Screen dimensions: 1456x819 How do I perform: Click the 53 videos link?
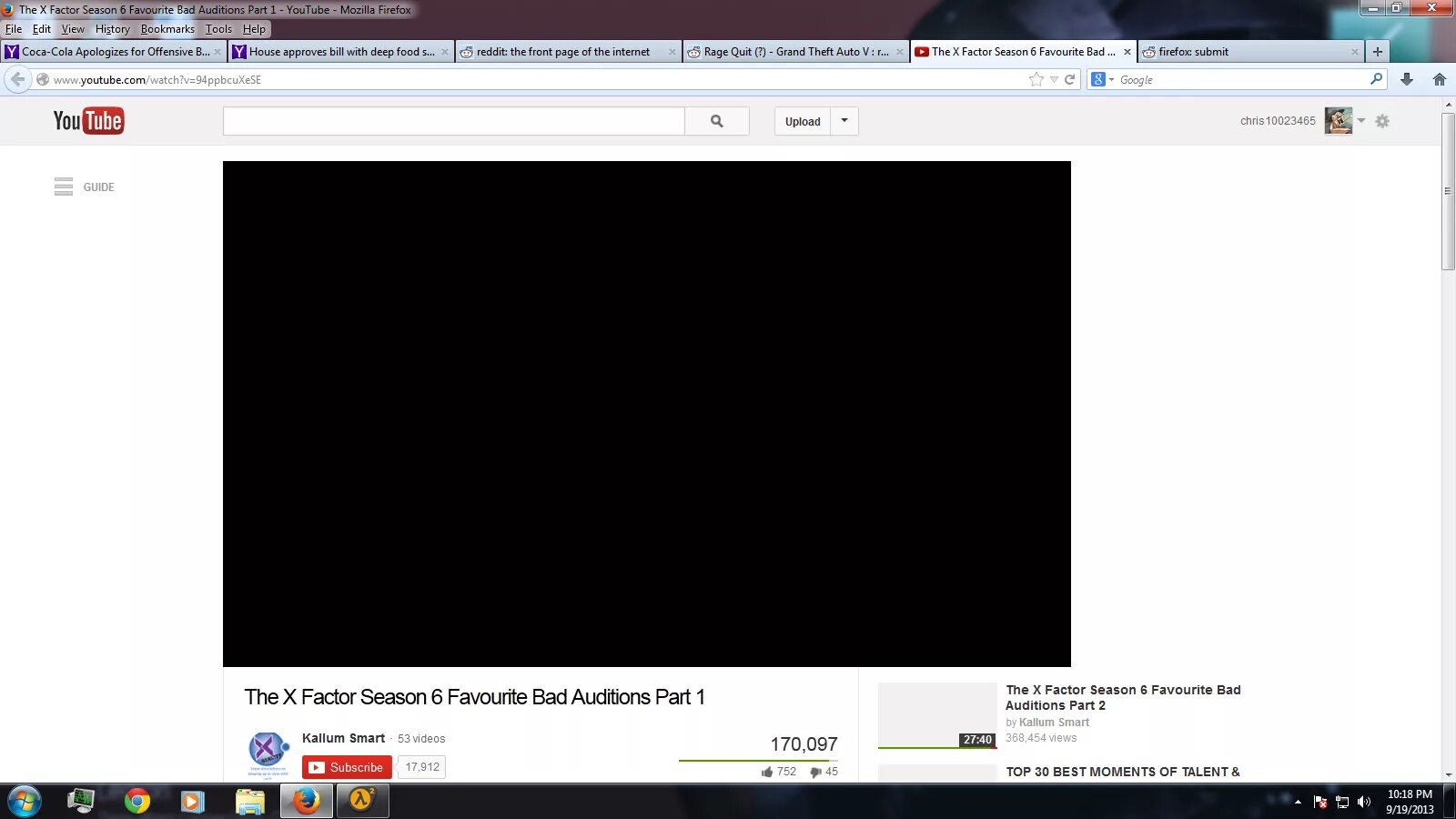[421, 739]
